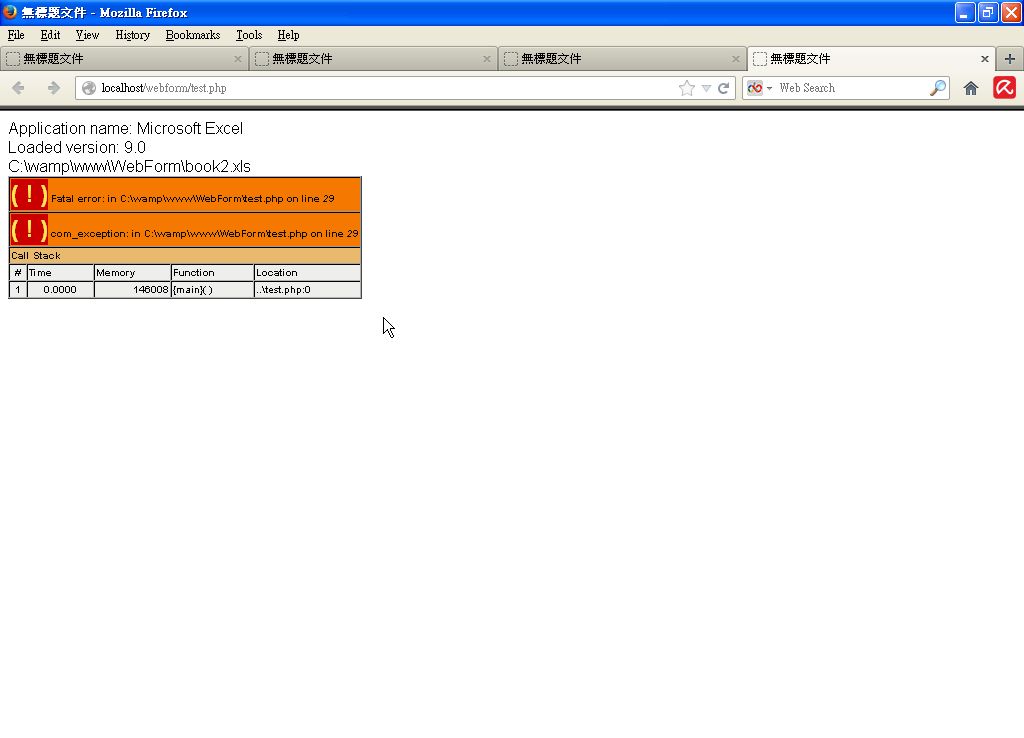Click the Firefox icon in title bar
The width and height of the screenshot is (1024, 738).
(x=10, y=12)
